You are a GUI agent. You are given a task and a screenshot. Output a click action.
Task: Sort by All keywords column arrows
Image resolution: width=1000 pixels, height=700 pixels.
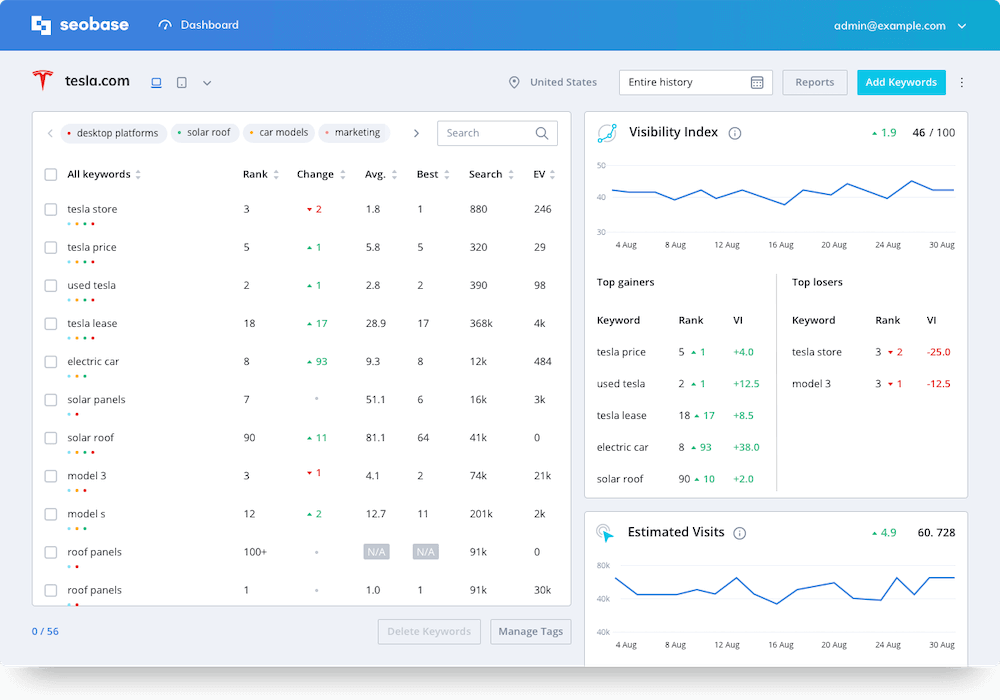(x=138, y=175)
